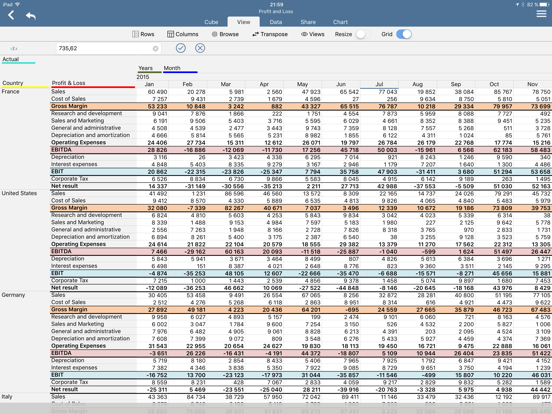Select United States Operating Expenses label
Viewport: 552px width, 414px height.
(x=79, y=244)
